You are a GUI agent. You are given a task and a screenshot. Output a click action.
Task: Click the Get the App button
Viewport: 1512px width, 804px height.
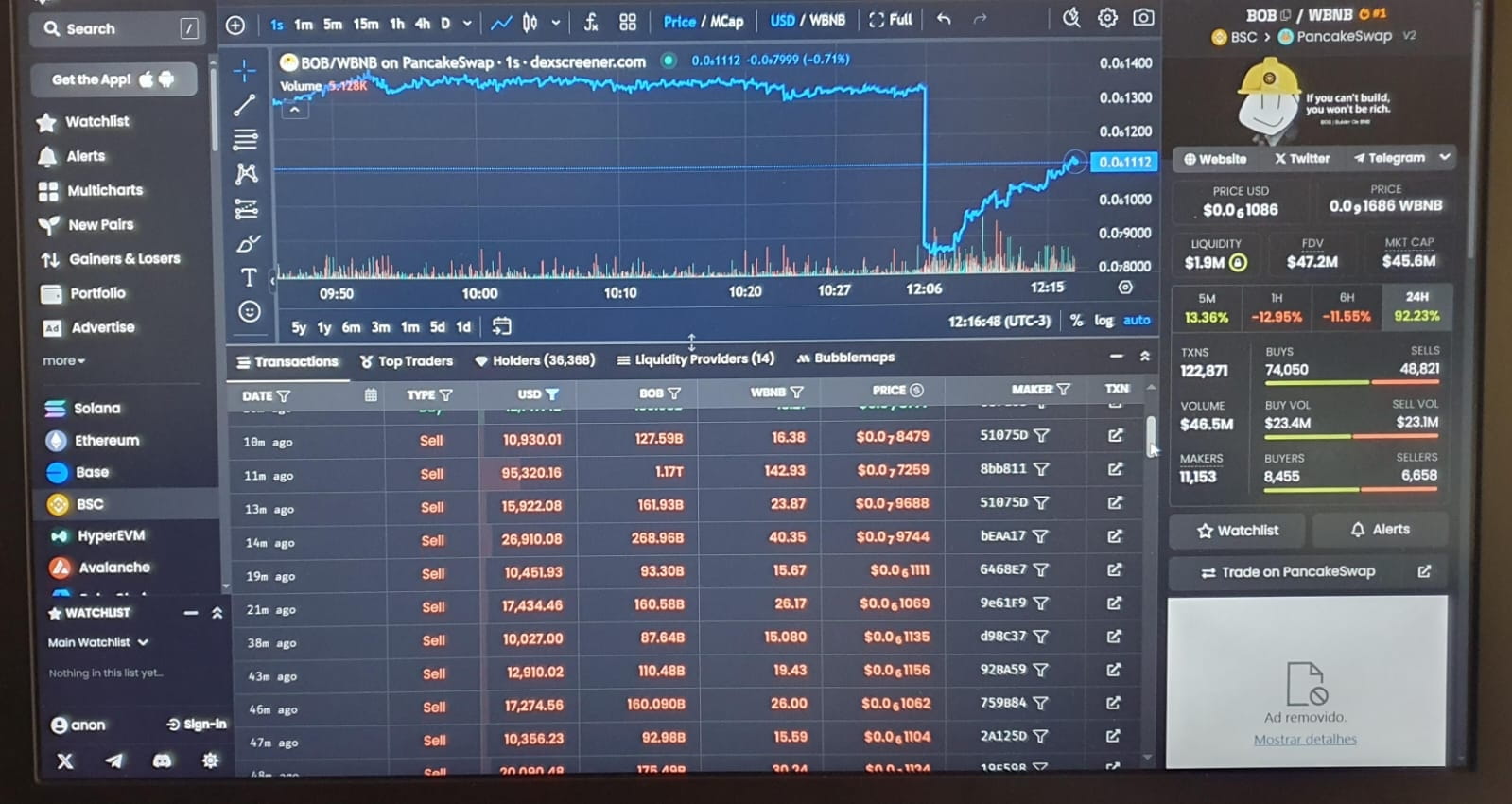pyautogui.click(x=113, y=79)
